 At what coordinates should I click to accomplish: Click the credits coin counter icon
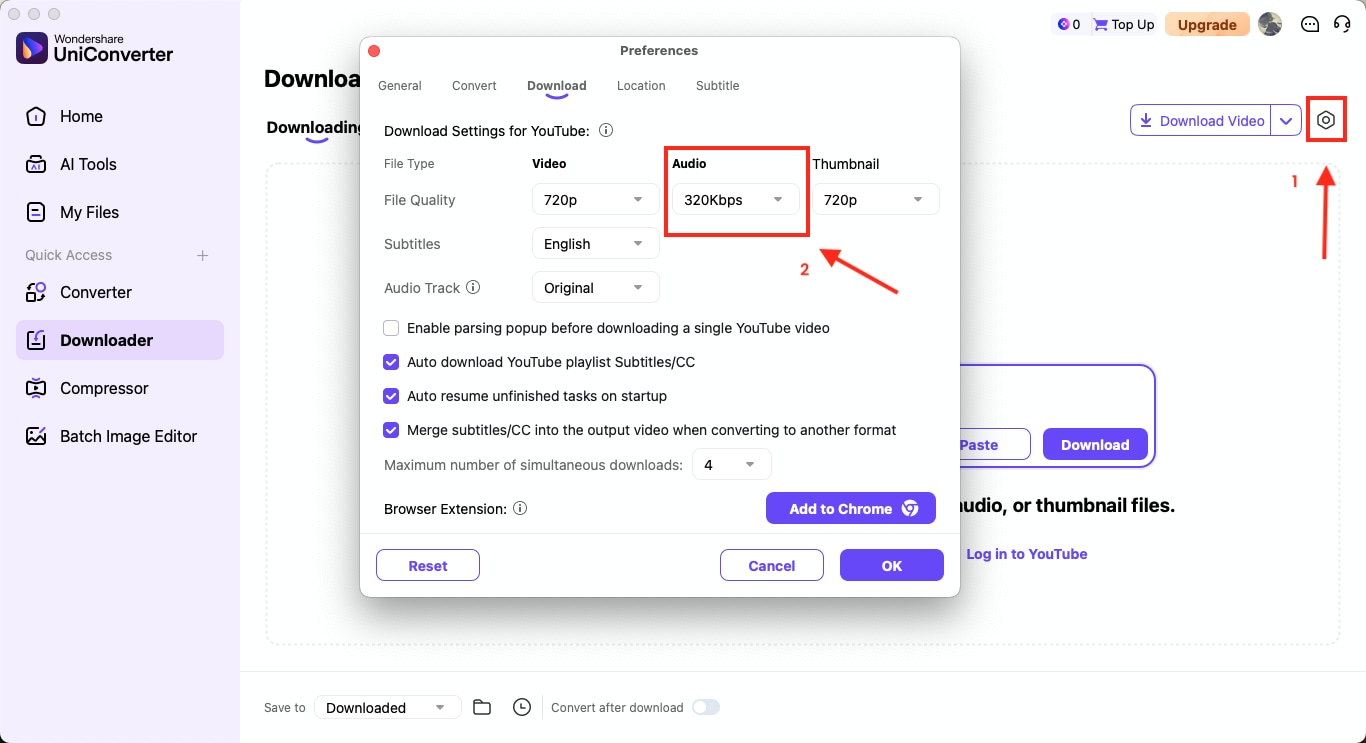[x=1062, y=24]
